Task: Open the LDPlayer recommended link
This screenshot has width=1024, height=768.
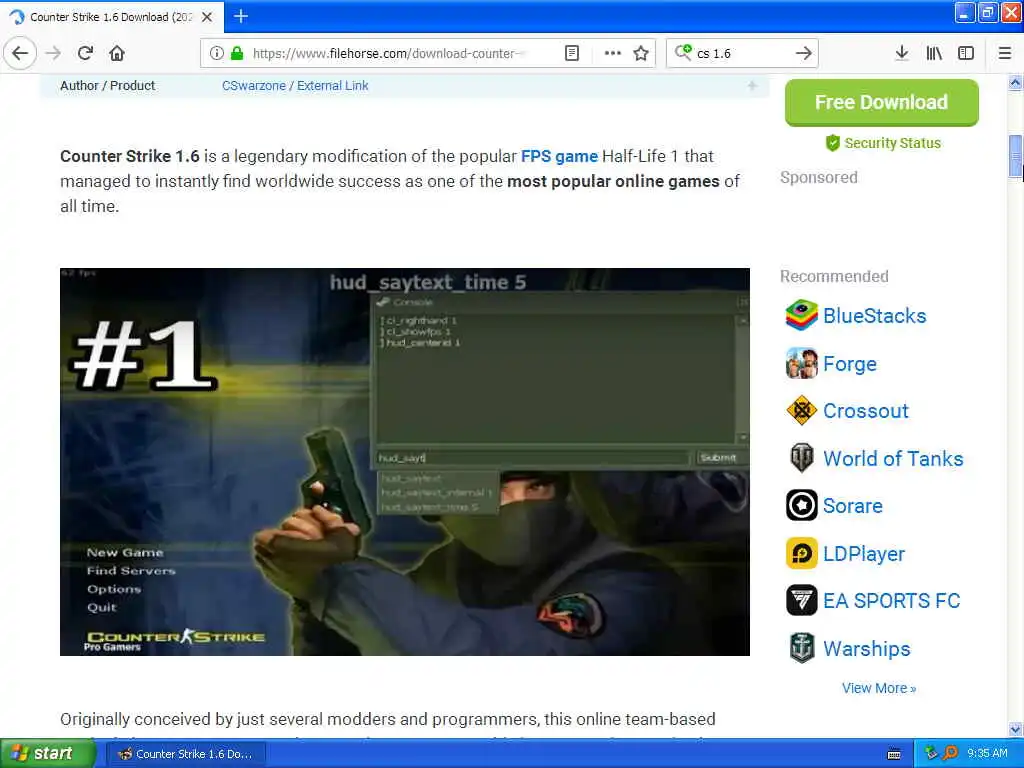Action: [x=864, y=554]
